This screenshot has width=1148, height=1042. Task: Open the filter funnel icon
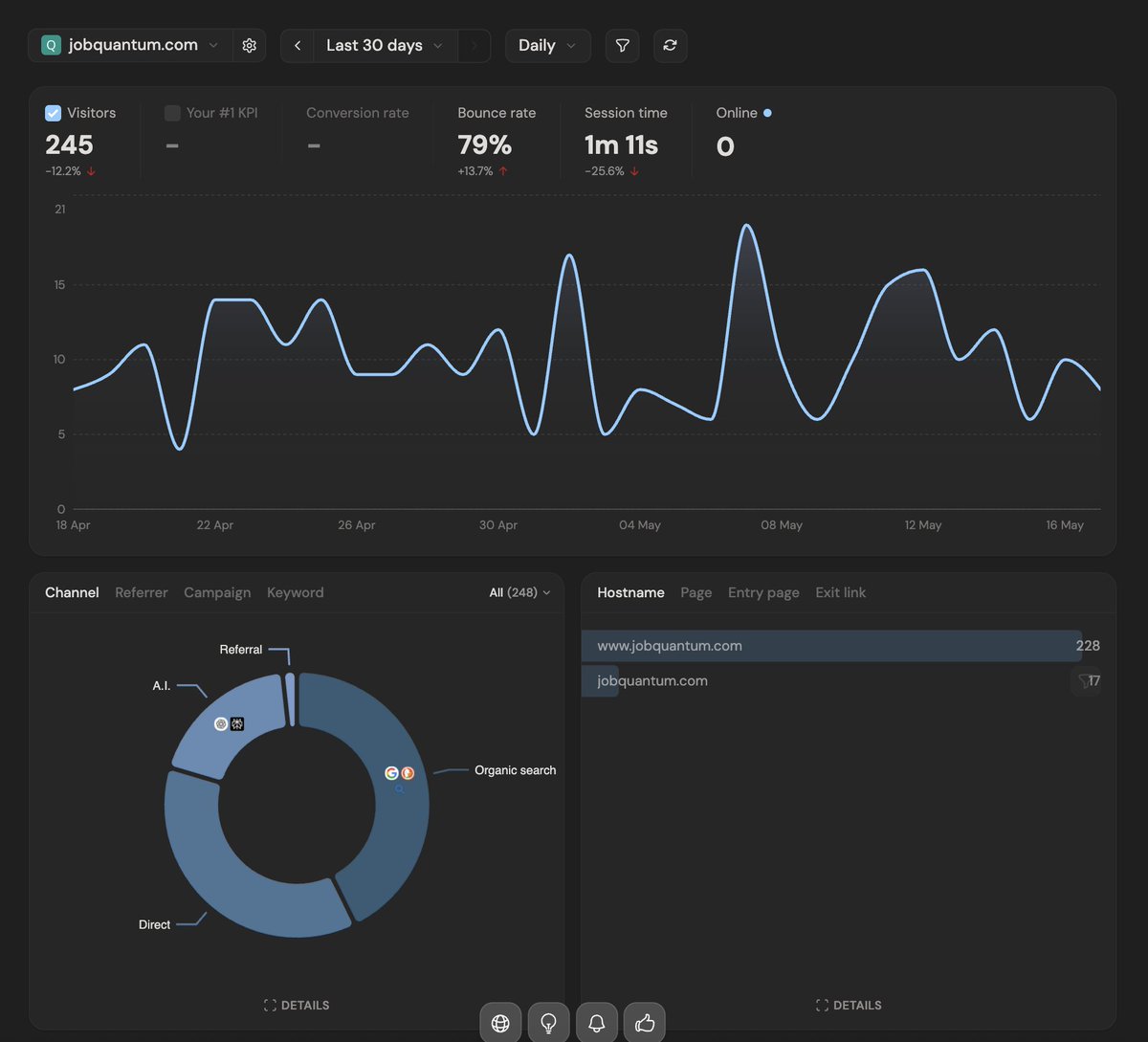(622, 45)
